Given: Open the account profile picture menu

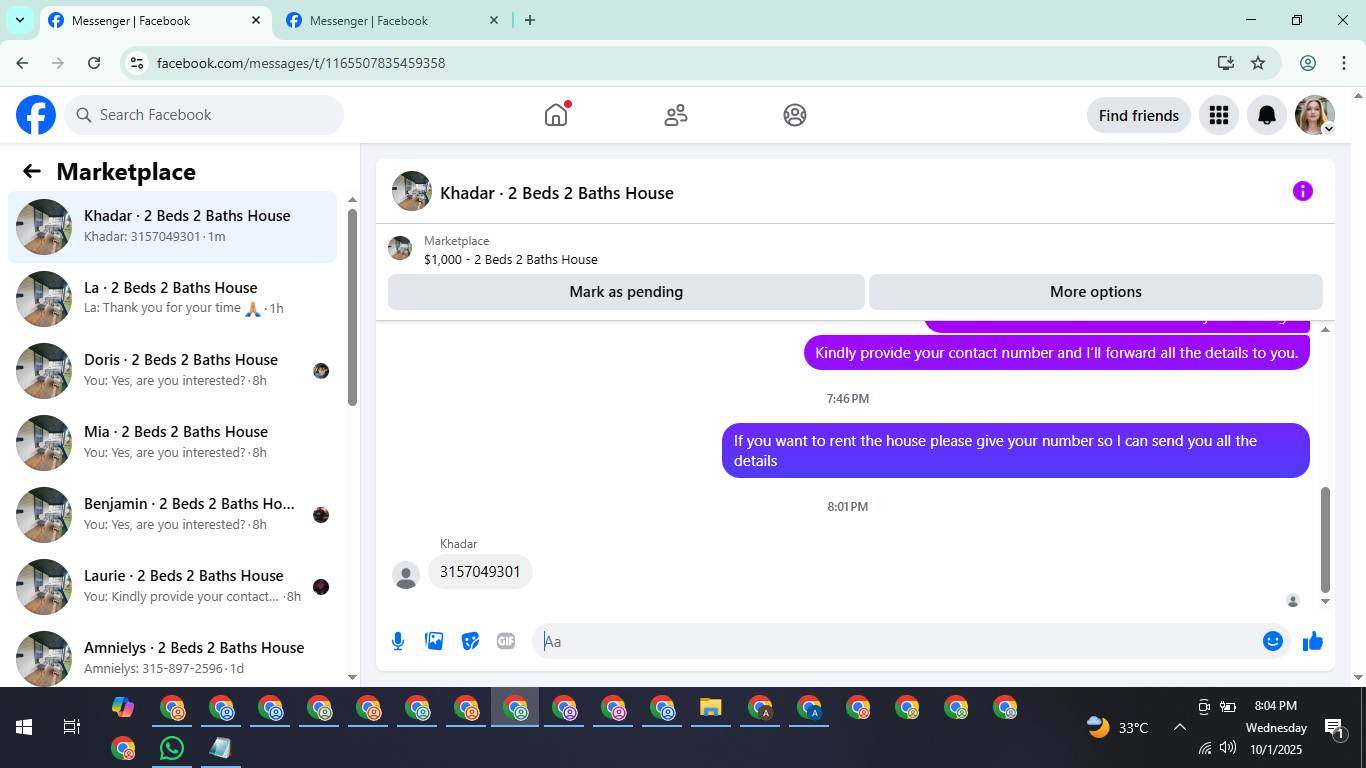Looking at the screenshot, I should 1315,115.
